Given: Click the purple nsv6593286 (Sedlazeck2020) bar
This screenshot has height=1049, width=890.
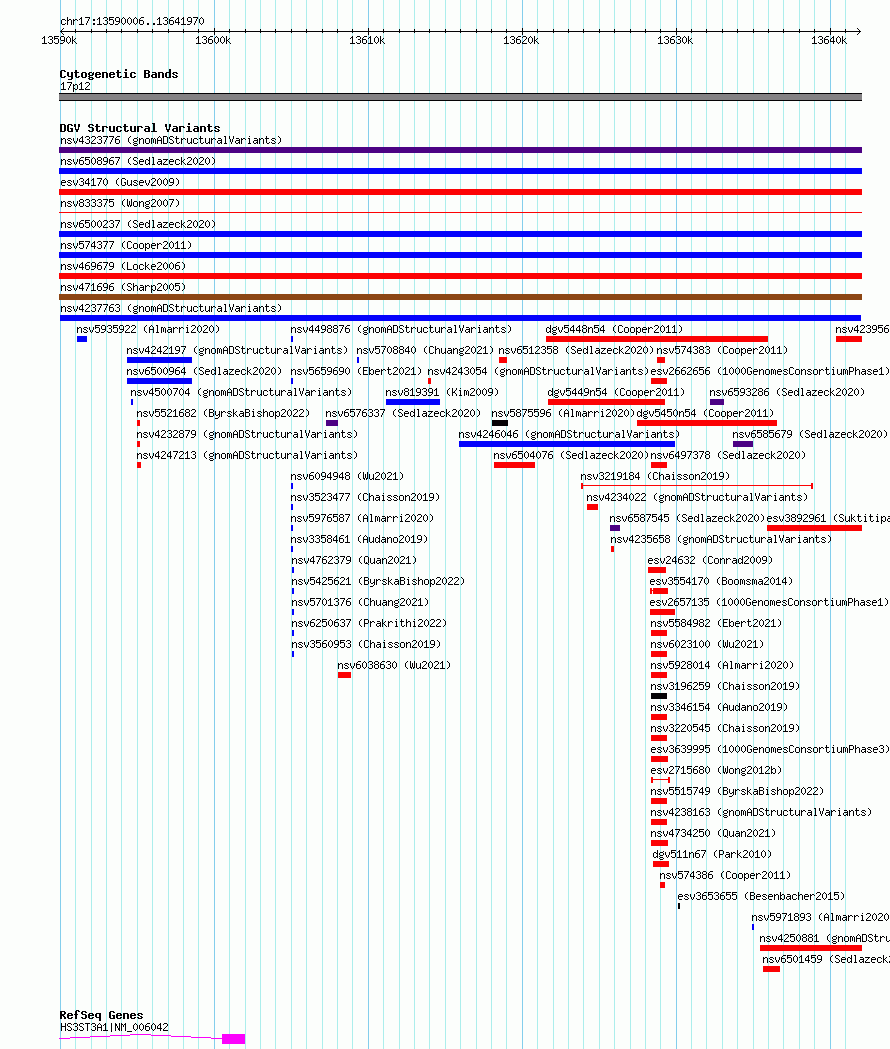Looking at the screenshot, I should pyautogui.click(x=717, y=402).
